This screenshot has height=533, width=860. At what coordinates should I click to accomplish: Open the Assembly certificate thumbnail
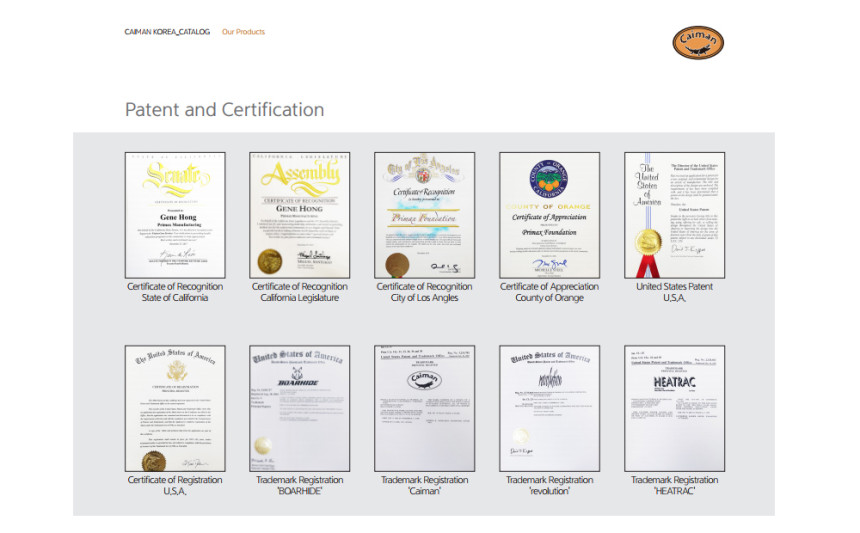point(299,215)
